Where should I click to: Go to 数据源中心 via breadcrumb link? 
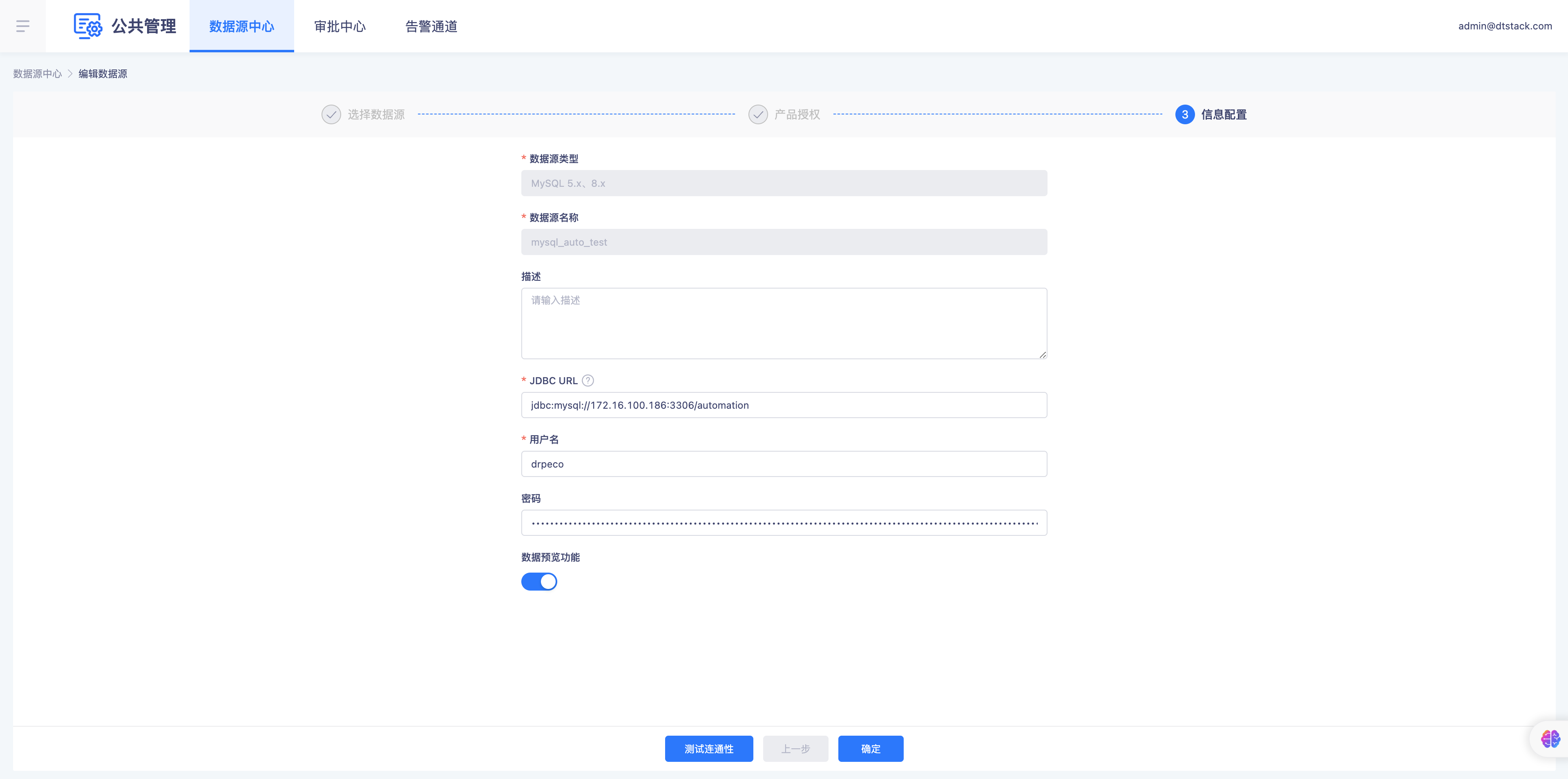click(x=38, y=74)
